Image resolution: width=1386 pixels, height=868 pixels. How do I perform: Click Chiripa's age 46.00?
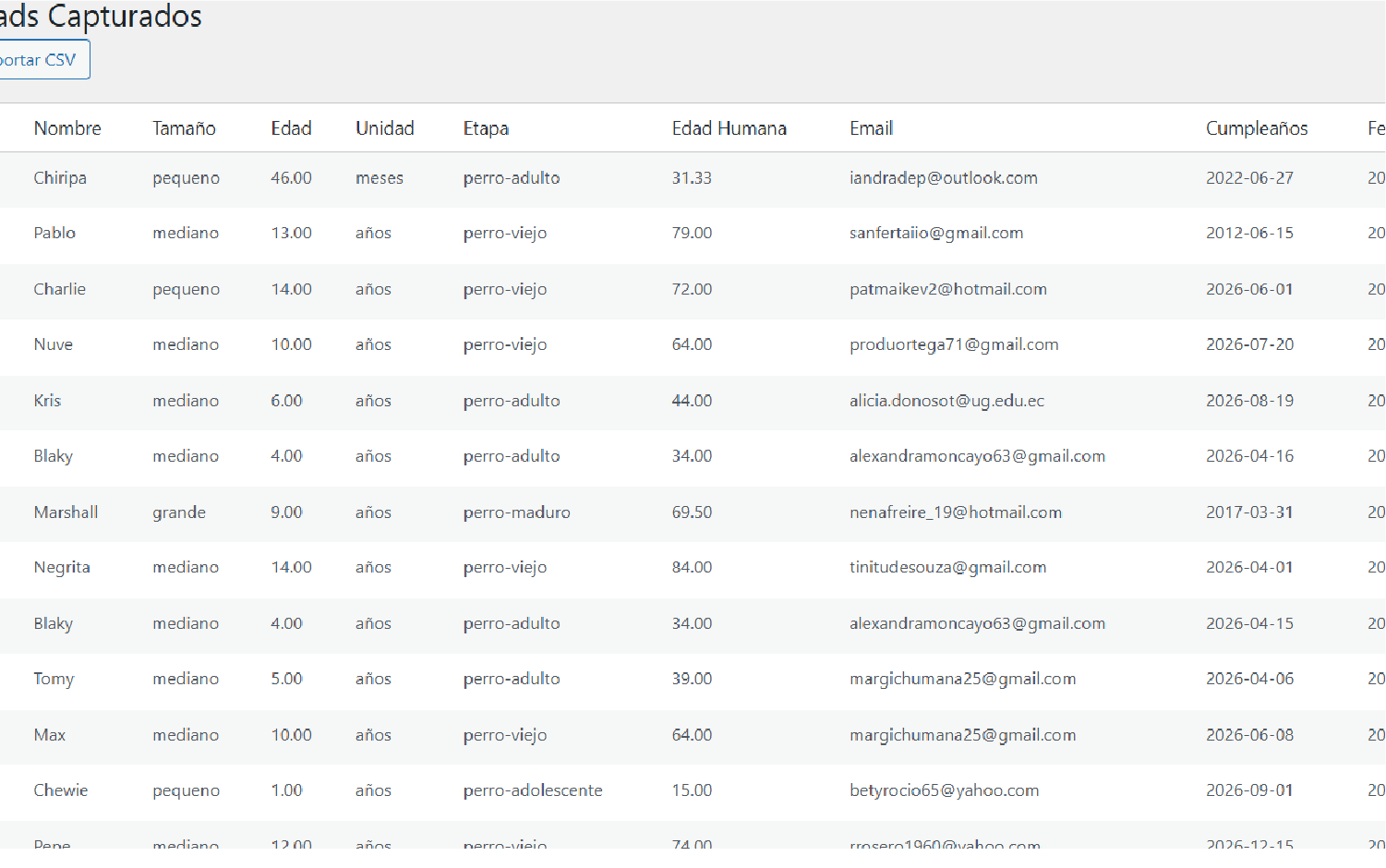coord(291,178)
